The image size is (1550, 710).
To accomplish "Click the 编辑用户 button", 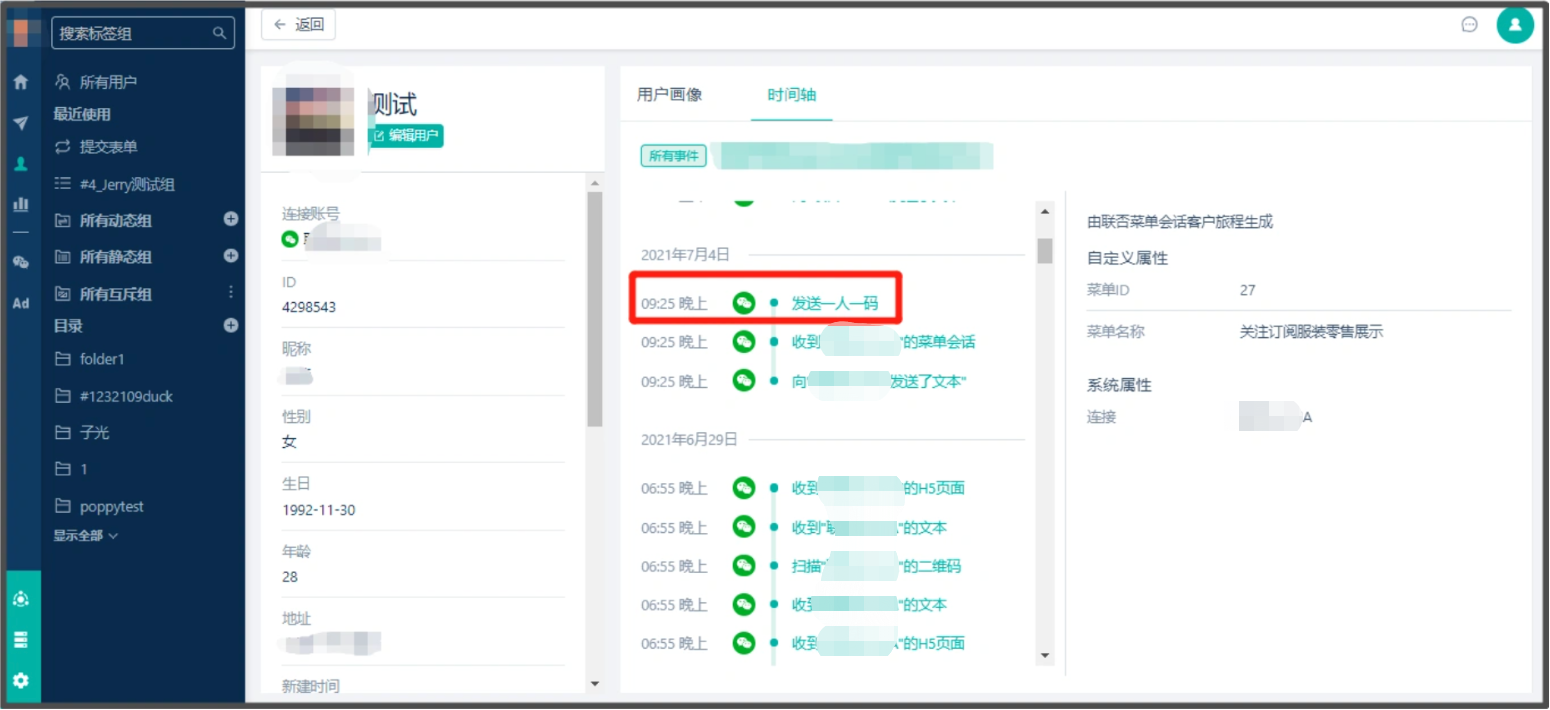I will (x=406, y=136).
